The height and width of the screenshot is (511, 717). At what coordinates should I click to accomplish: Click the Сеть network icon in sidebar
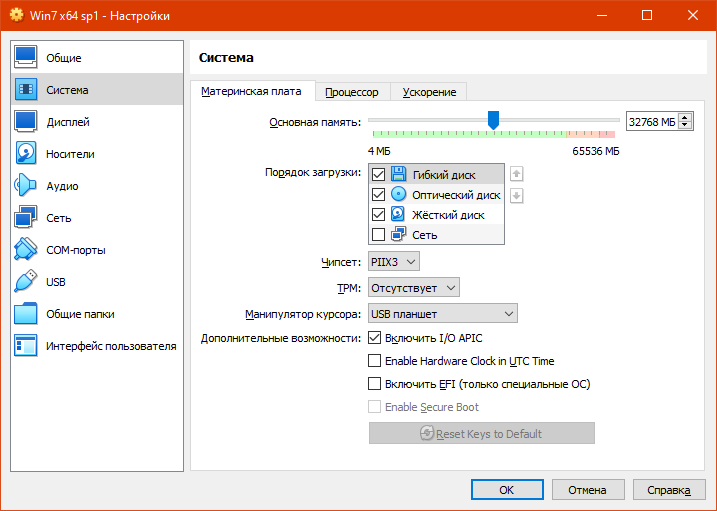click(26, 218)
